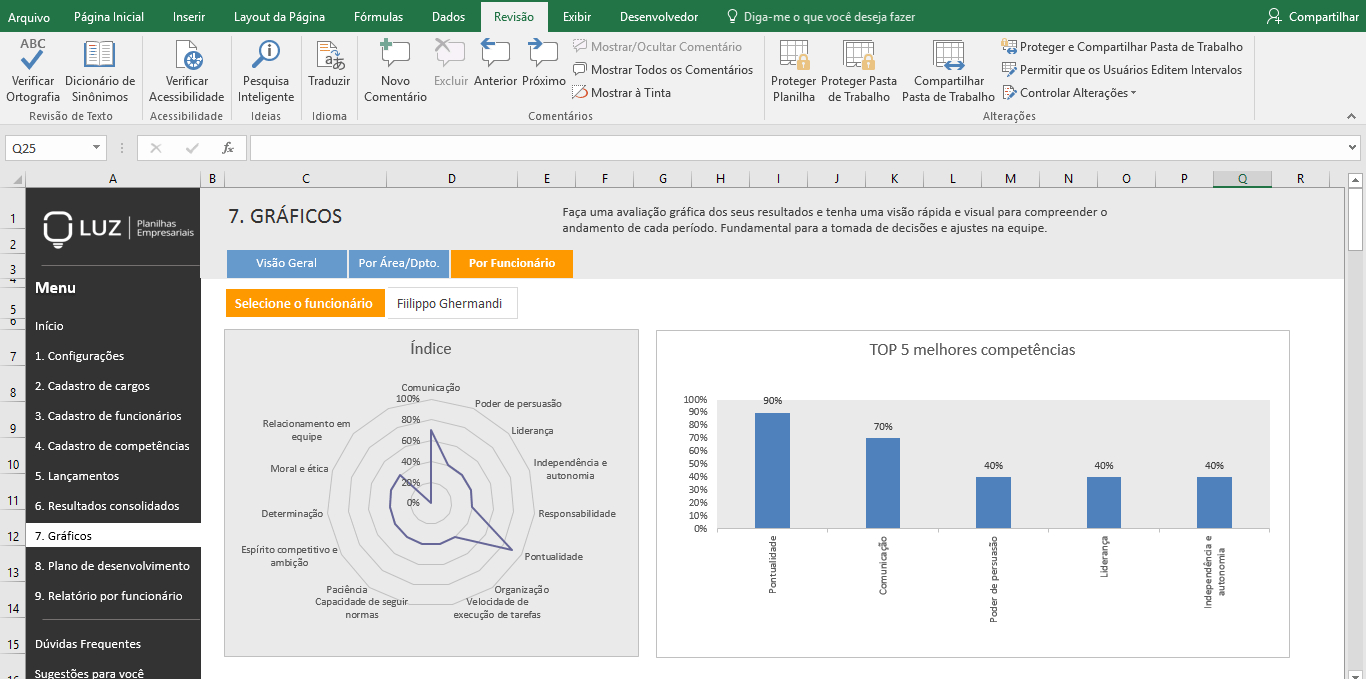Click the Traduzir translate icon
The width and height of the screenshot is (1366, 679).
329,56
